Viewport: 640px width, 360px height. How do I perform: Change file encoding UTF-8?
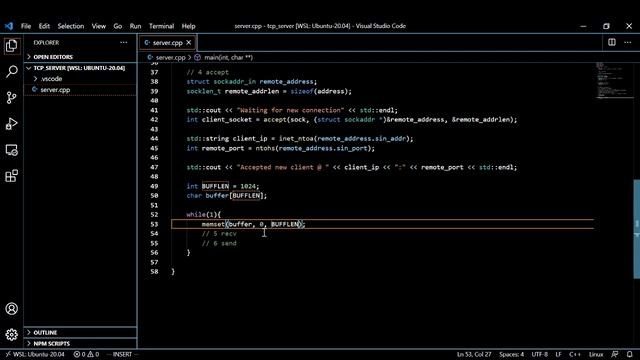(x=540, y=354)
